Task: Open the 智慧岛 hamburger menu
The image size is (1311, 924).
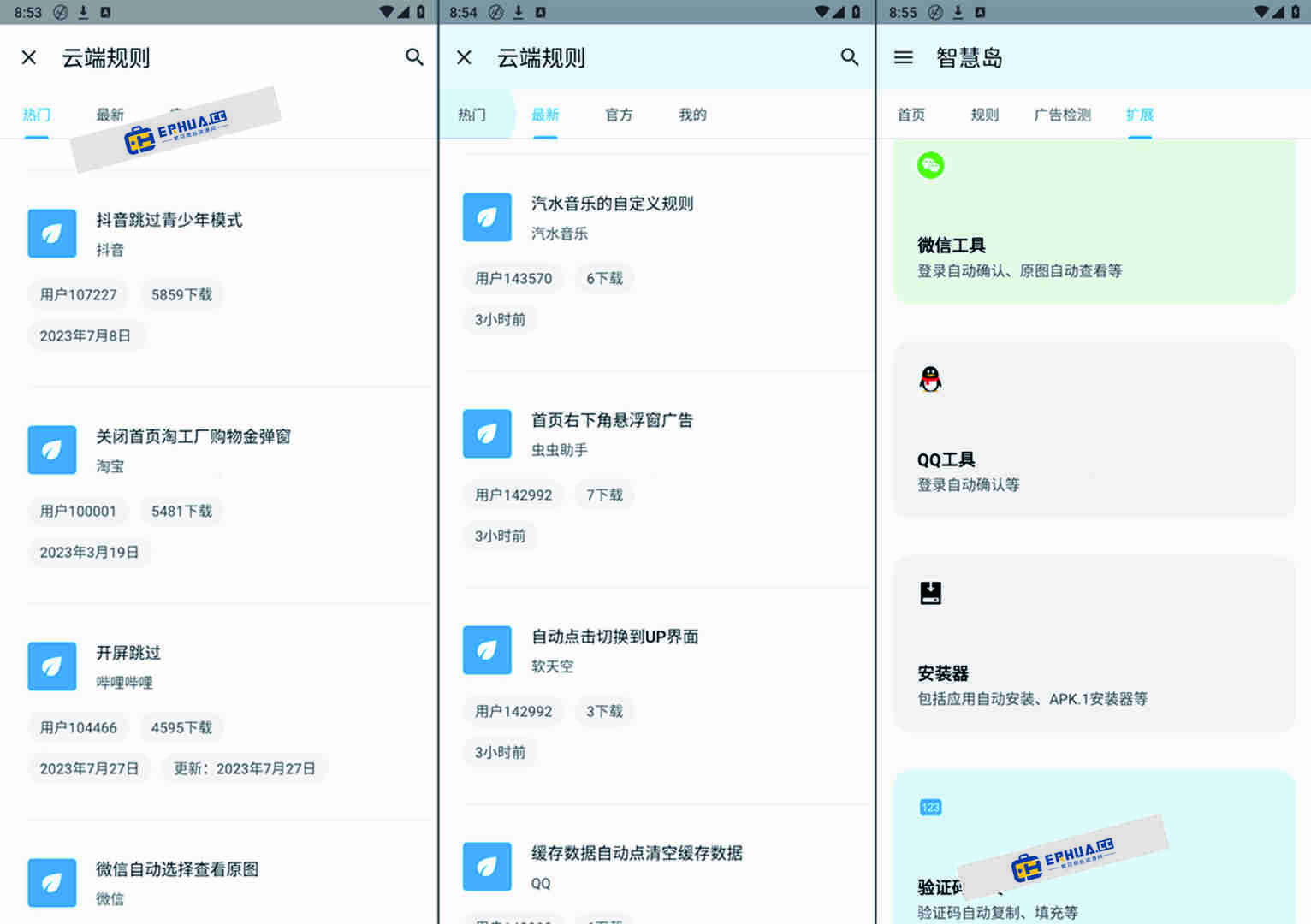Action: [903, 57]
